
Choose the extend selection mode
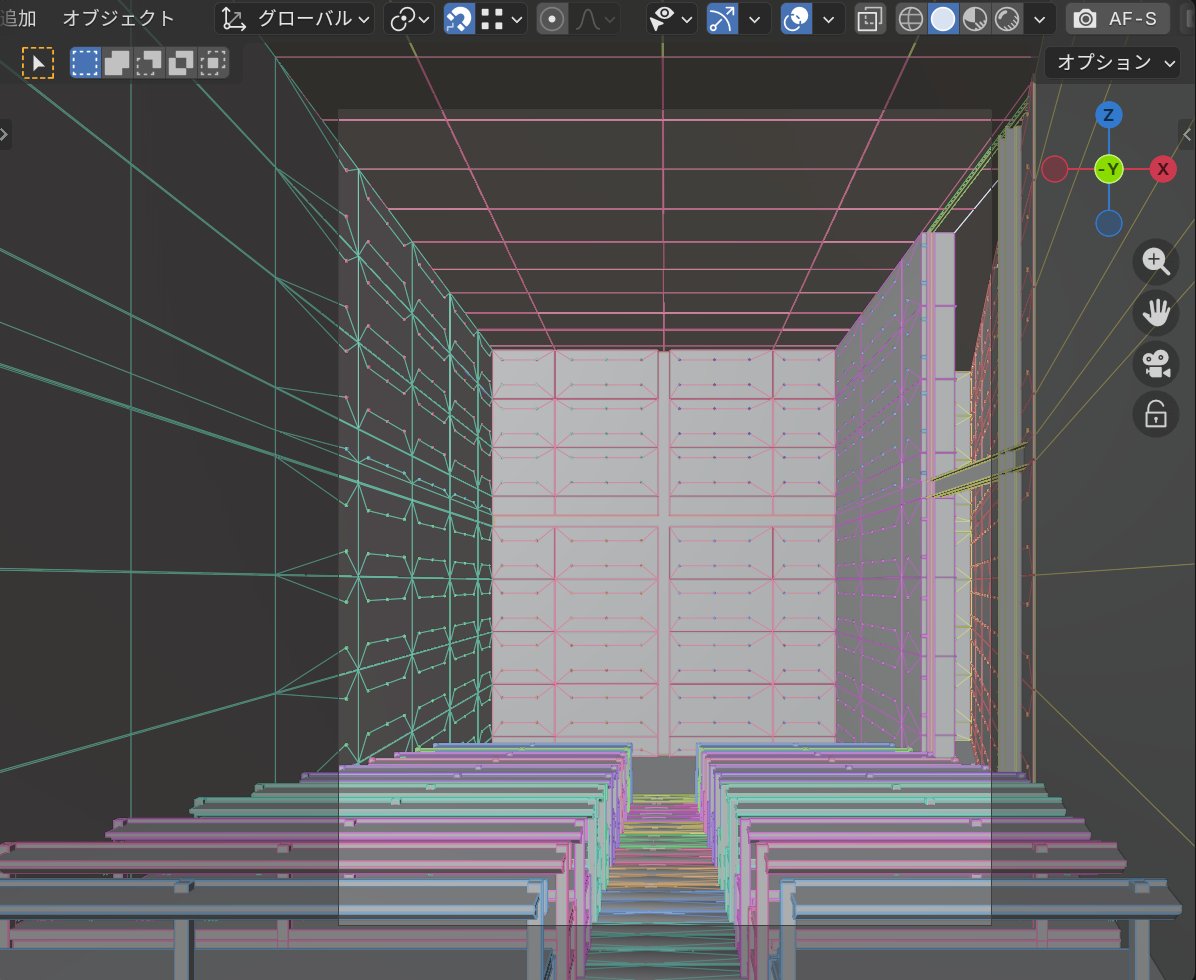pyautogui.click(x=117, y=63)
